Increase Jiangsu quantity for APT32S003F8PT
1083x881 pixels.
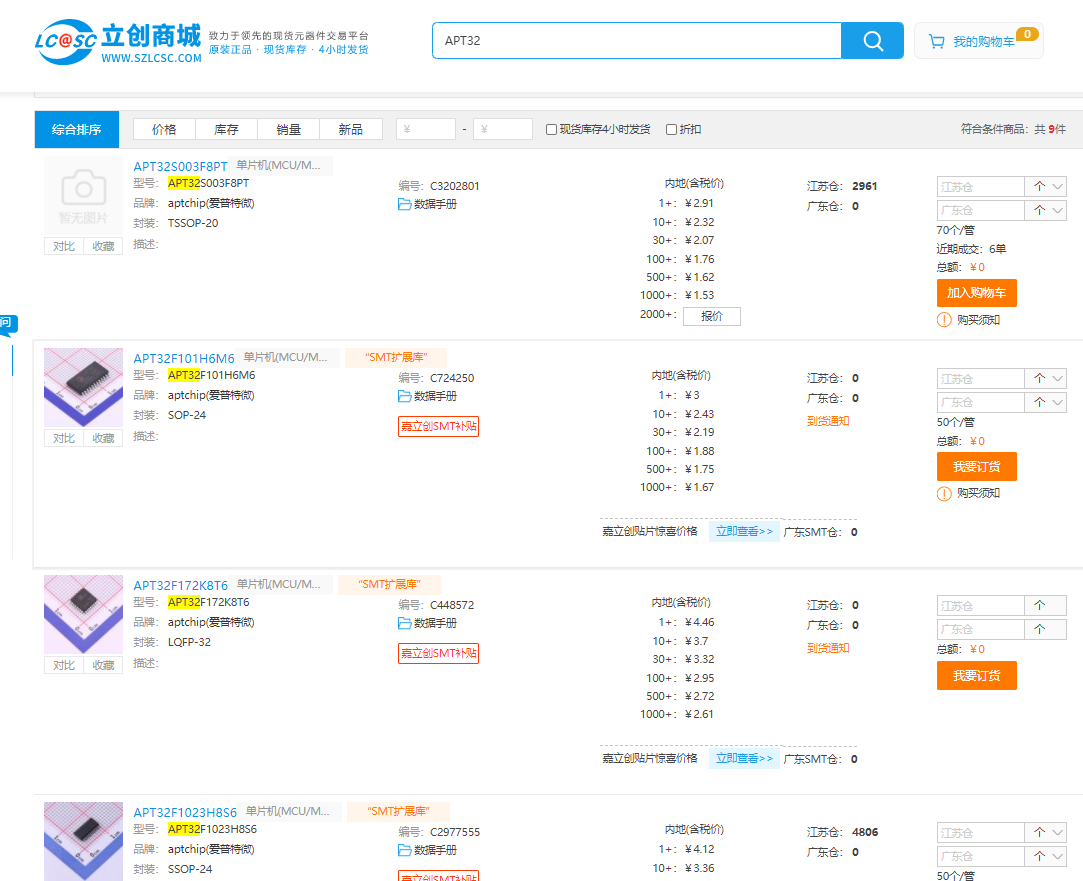[x=1039, y=186]
